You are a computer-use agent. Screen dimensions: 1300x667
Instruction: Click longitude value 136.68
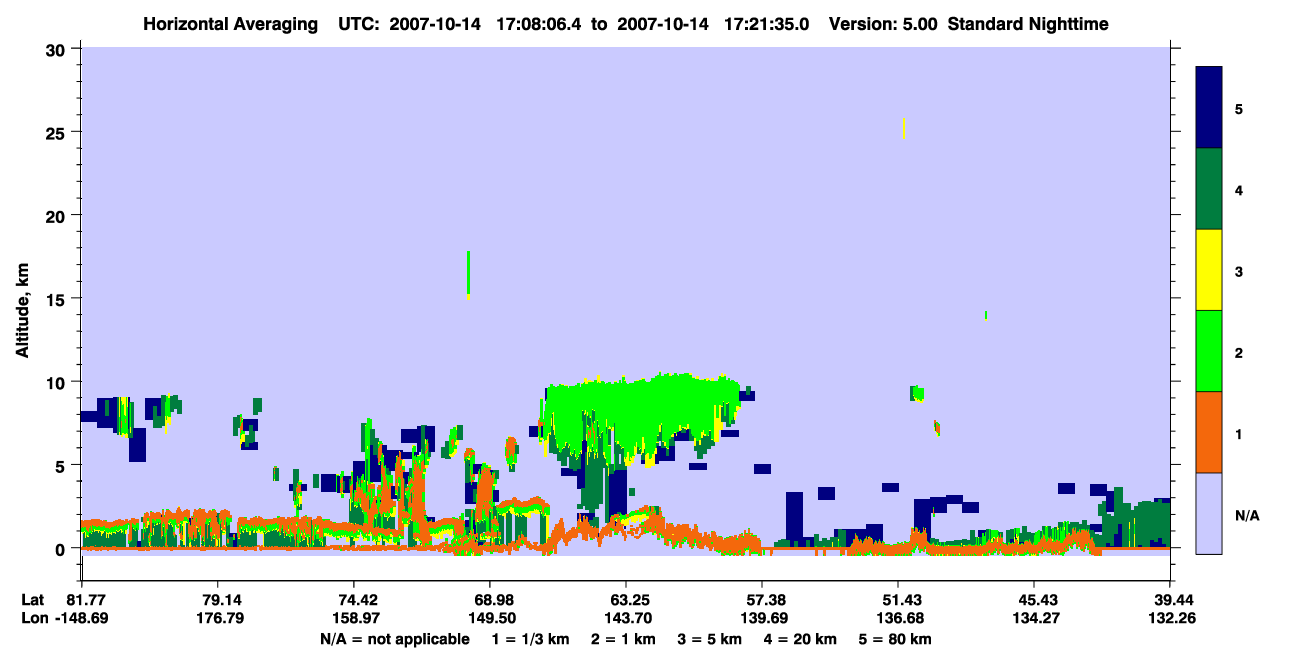pos(898,618)
